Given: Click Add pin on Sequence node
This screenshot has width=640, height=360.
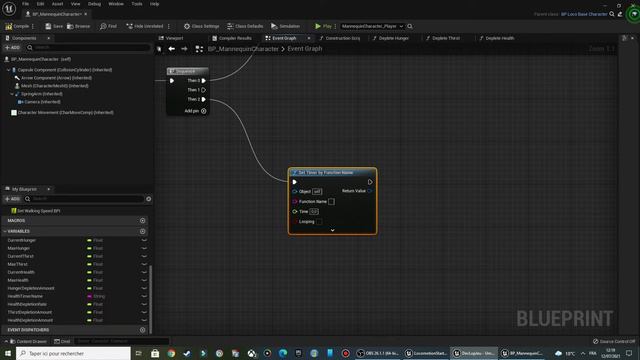Looking at the screenshot, I should 195,111.
